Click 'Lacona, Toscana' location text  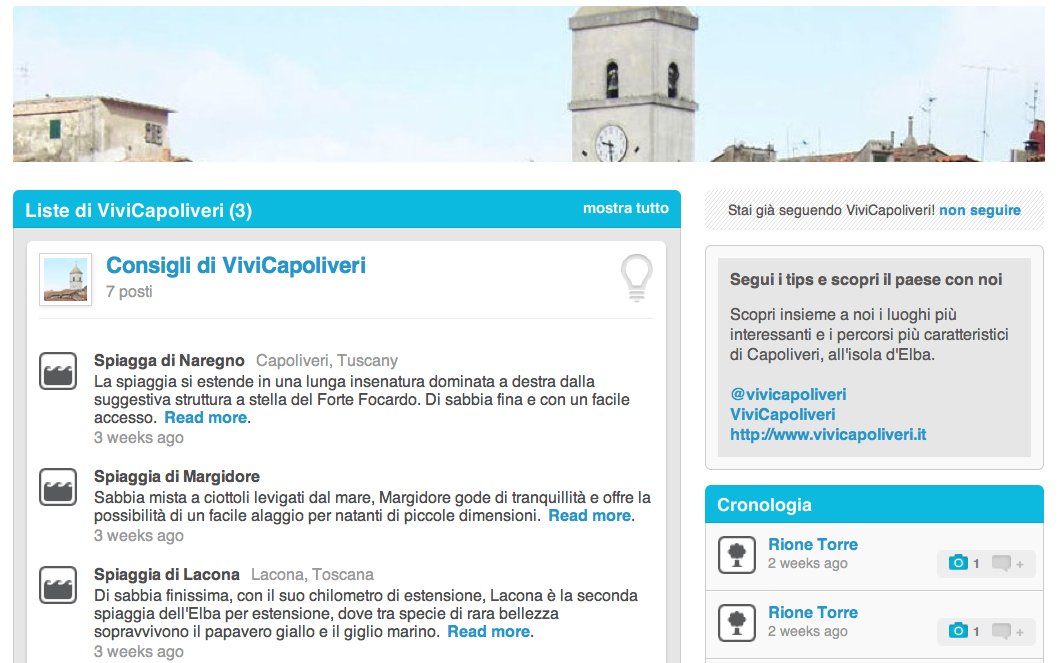click(x=312, y=575)
